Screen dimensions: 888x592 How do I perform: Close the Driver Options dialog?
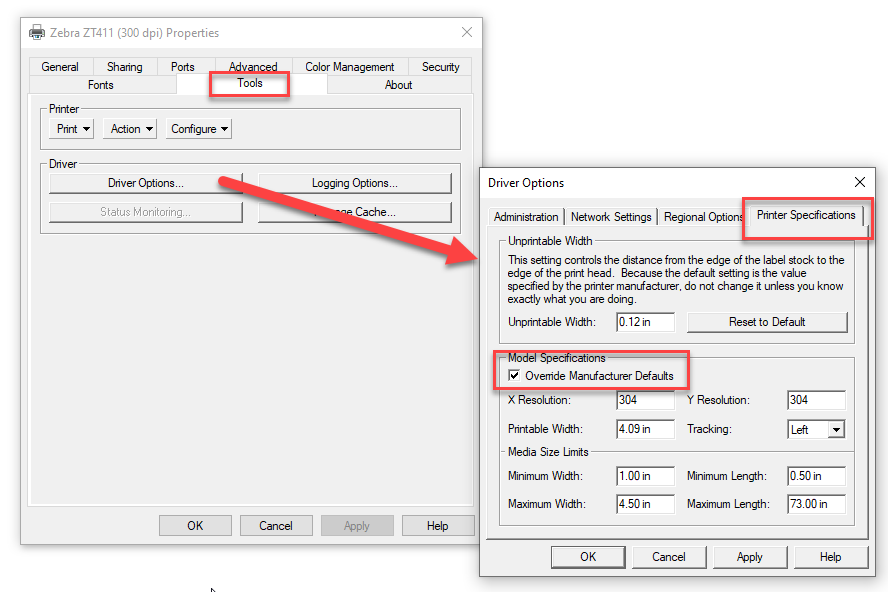pos(860,182)
